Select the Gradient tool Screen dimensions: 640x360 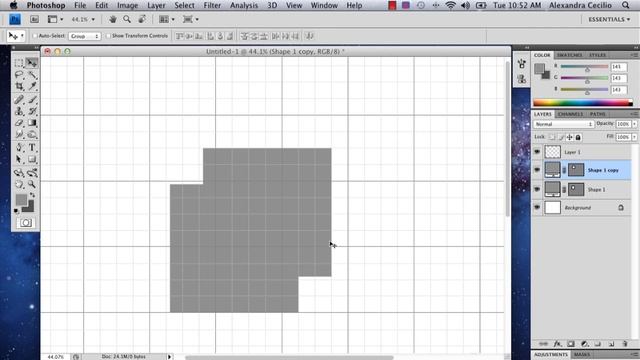tap(32, 123)
